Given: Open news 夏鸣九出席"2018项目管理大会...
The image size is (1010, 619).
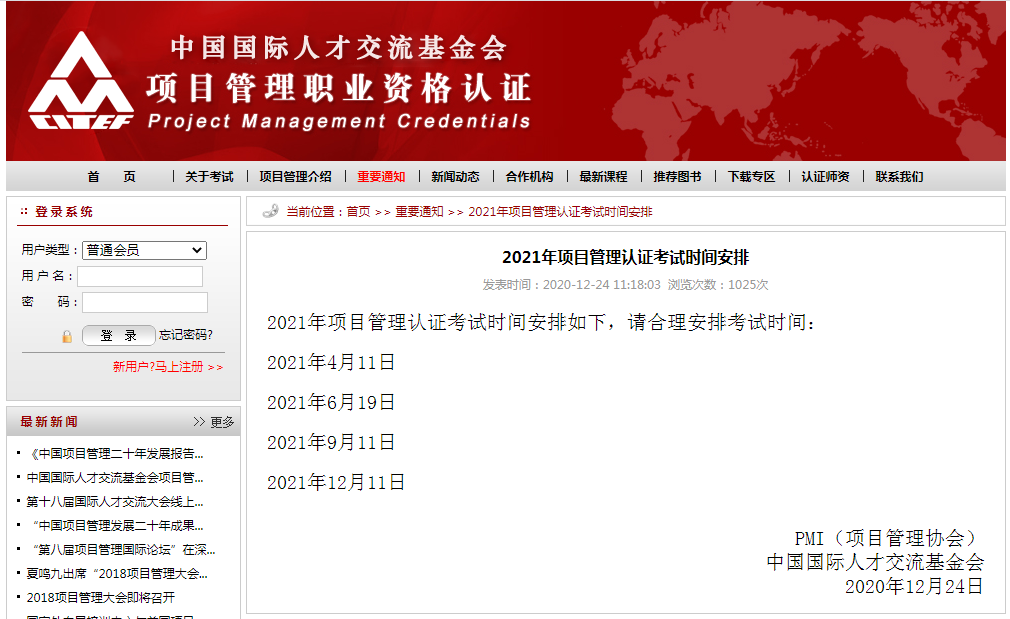Looking at the screenshot, I should (x=117, y=573).
